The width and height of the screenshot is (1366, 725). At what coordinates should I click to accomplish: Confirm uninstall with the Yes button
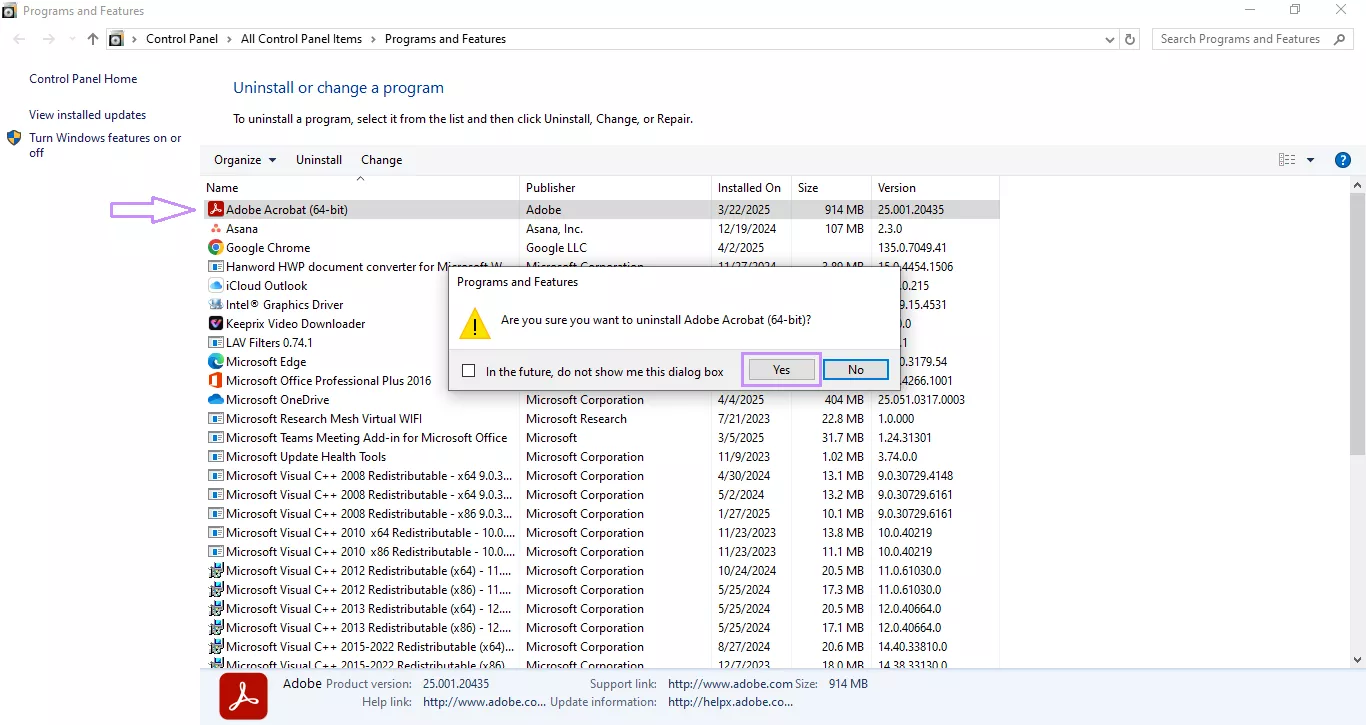pos(780,369)
